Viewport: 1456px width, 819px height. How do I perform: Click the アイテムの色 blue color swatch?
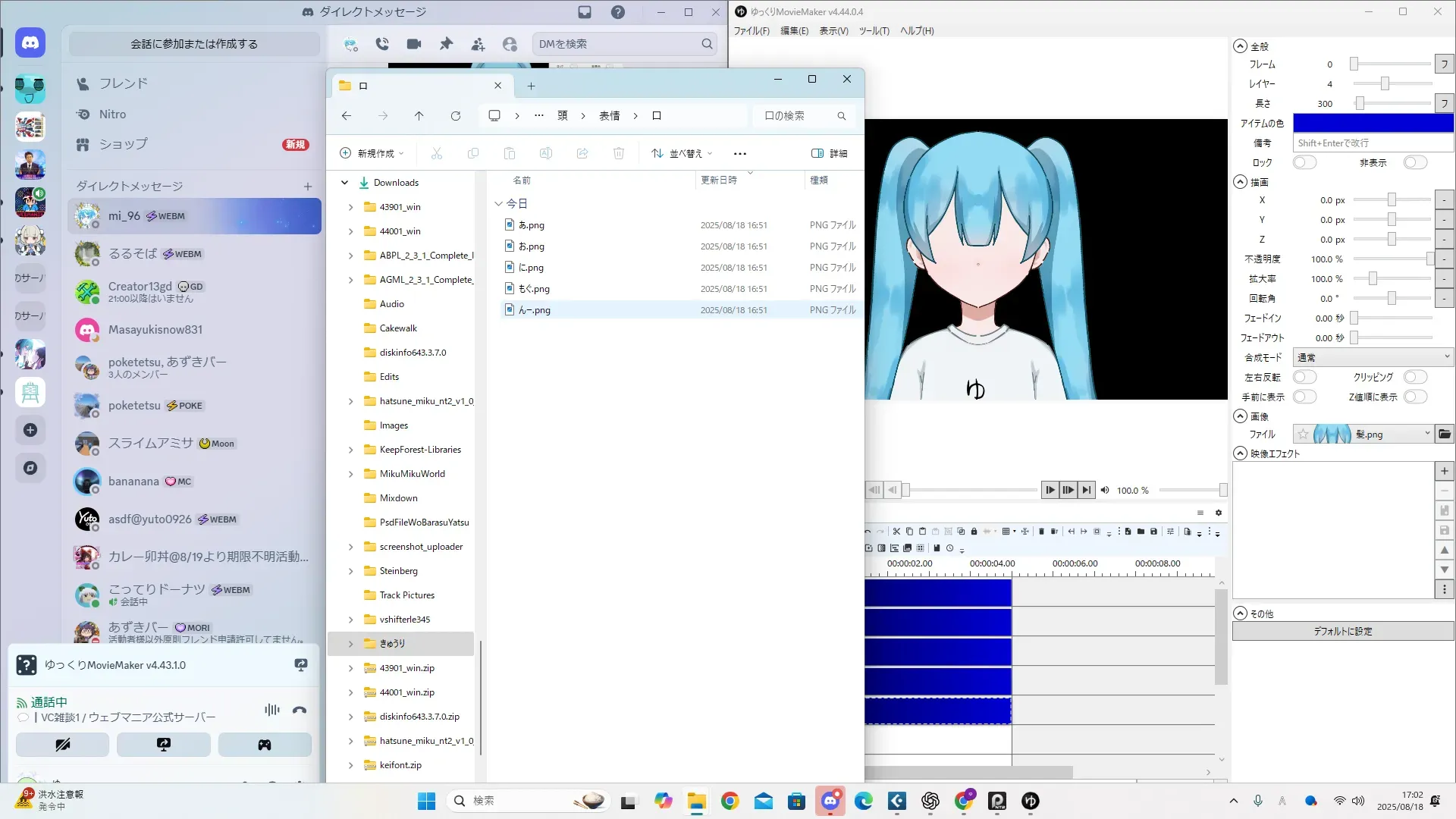(1373, 123)
